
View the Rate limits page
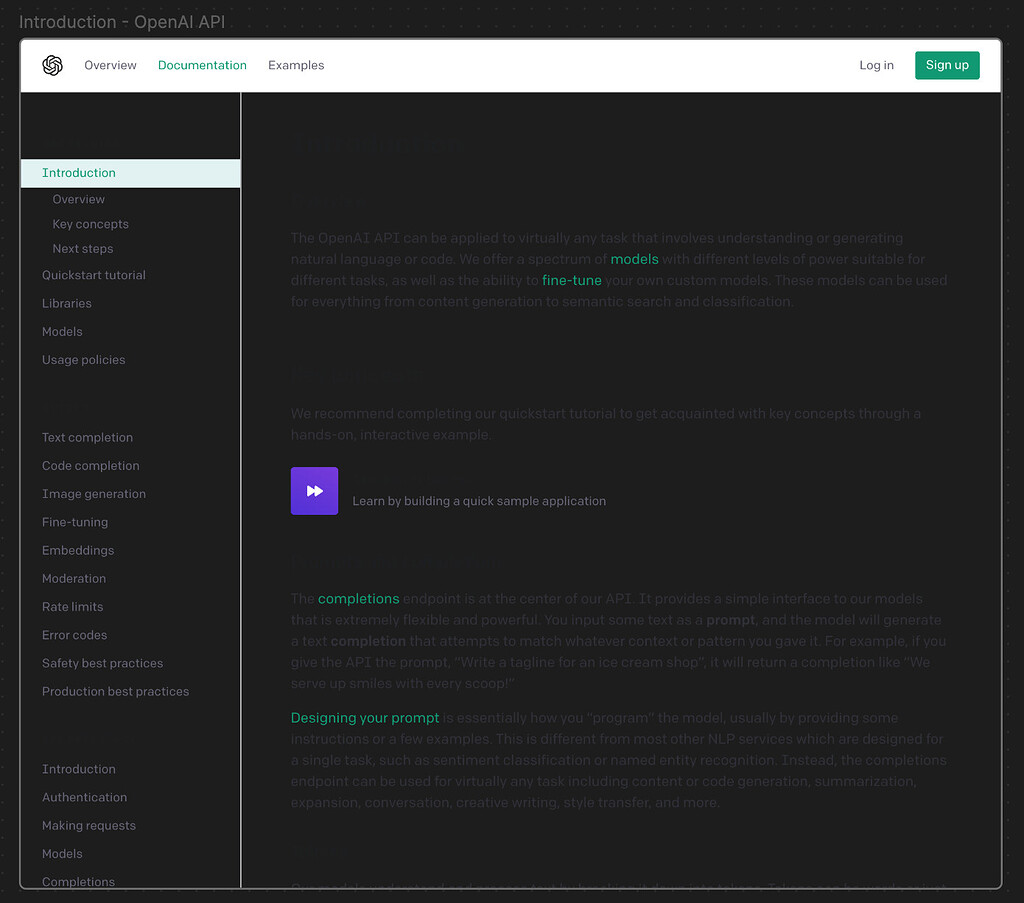(x=72, y=606)
